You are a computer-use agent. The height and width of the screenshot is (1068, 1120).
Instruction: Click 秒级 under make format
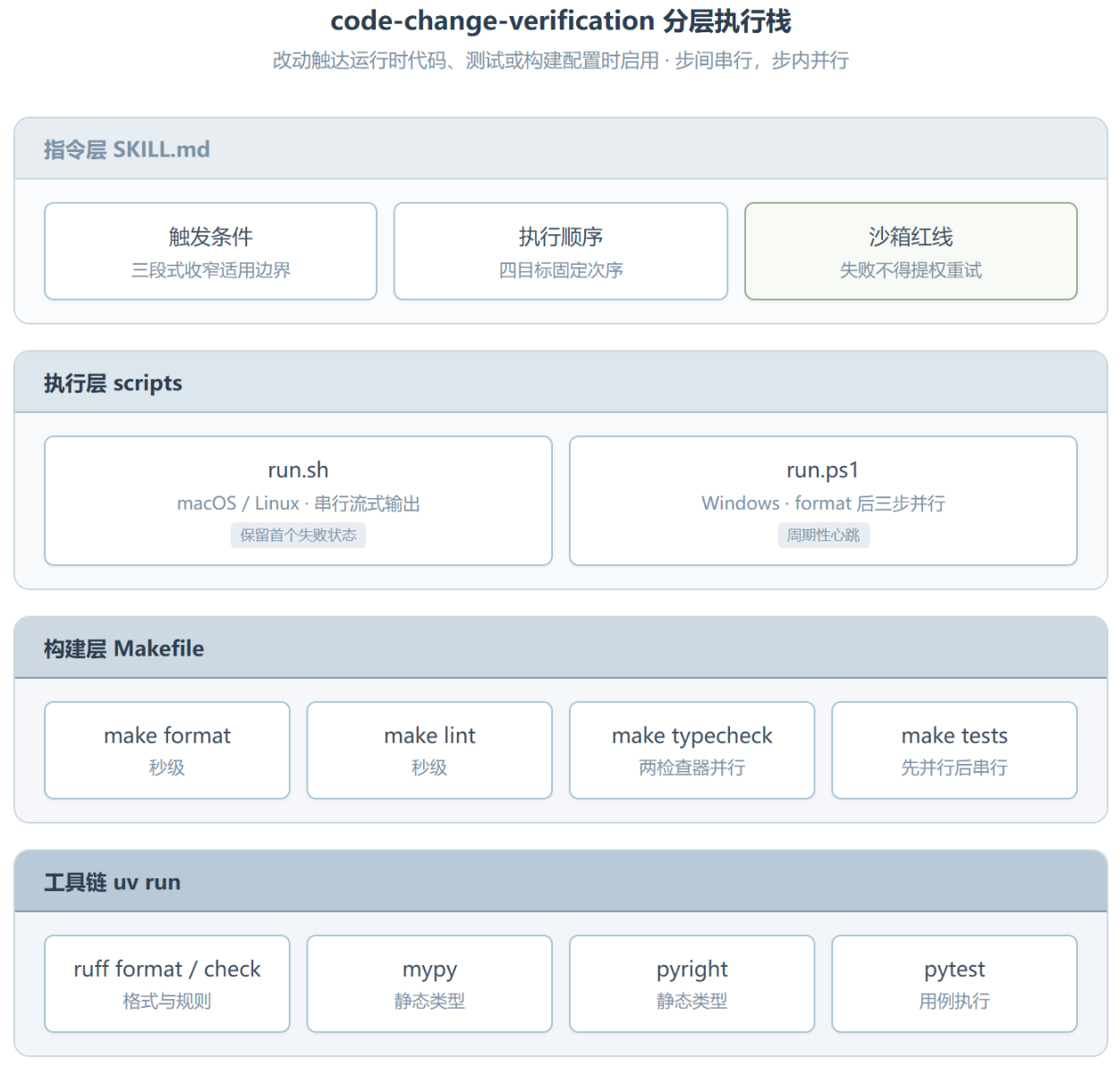(167, 767)
